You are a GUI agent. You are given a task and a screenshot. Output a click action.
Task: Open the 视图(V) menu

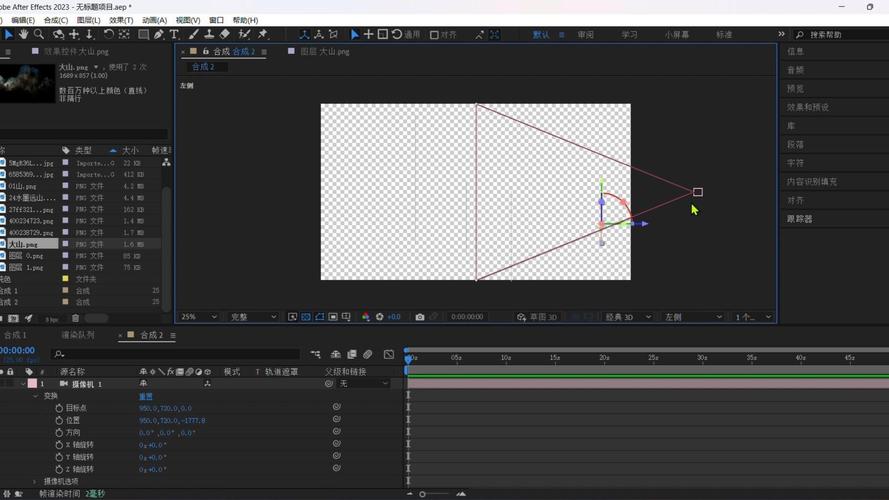pos(188,20)
